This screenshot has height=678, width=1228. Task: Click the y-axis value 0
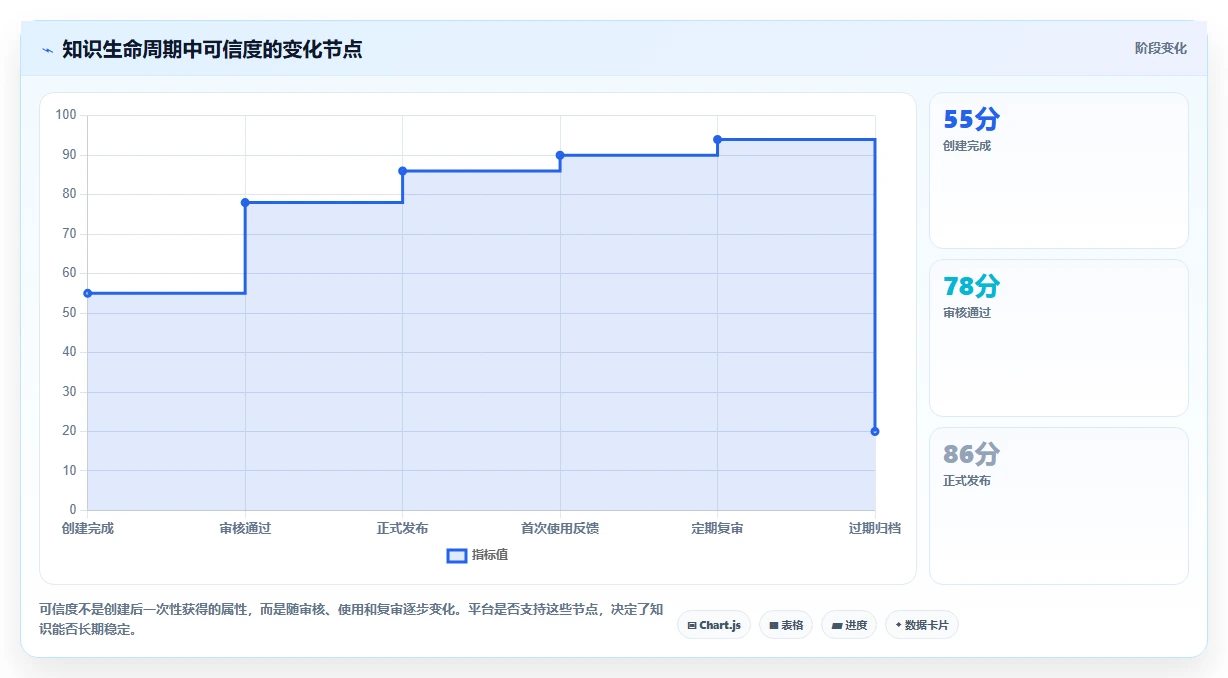point(73,510)
